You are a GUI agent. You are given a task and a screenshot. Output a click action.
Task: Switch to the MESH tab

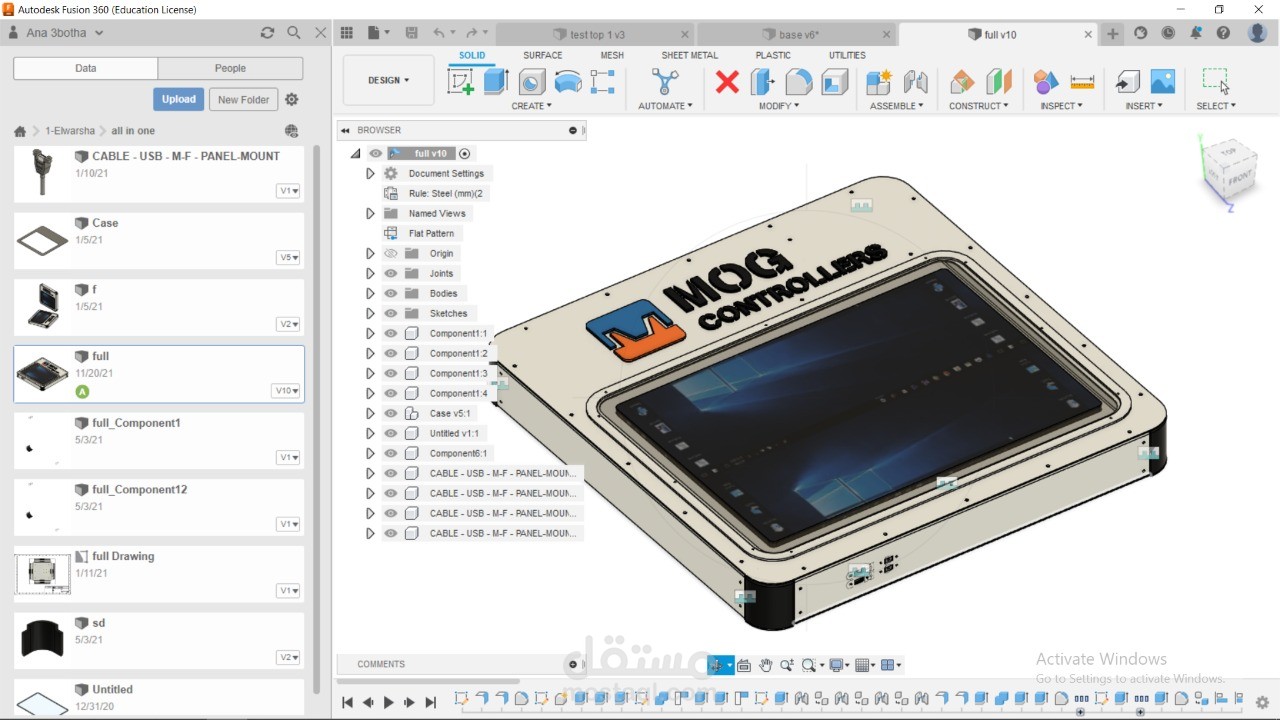(x=612, y=56)
